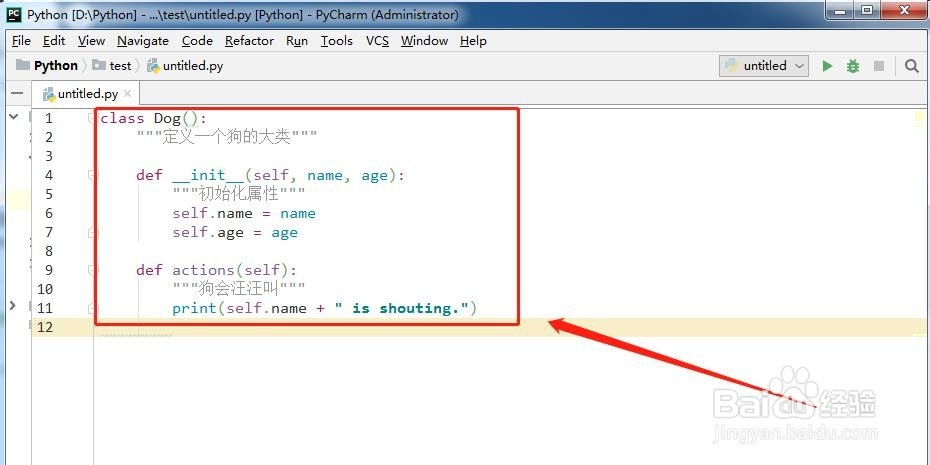This screenshot has width=930, height=465.
Task: Click the untitled.py breadcrumb
Action: [x=186, y=66]
